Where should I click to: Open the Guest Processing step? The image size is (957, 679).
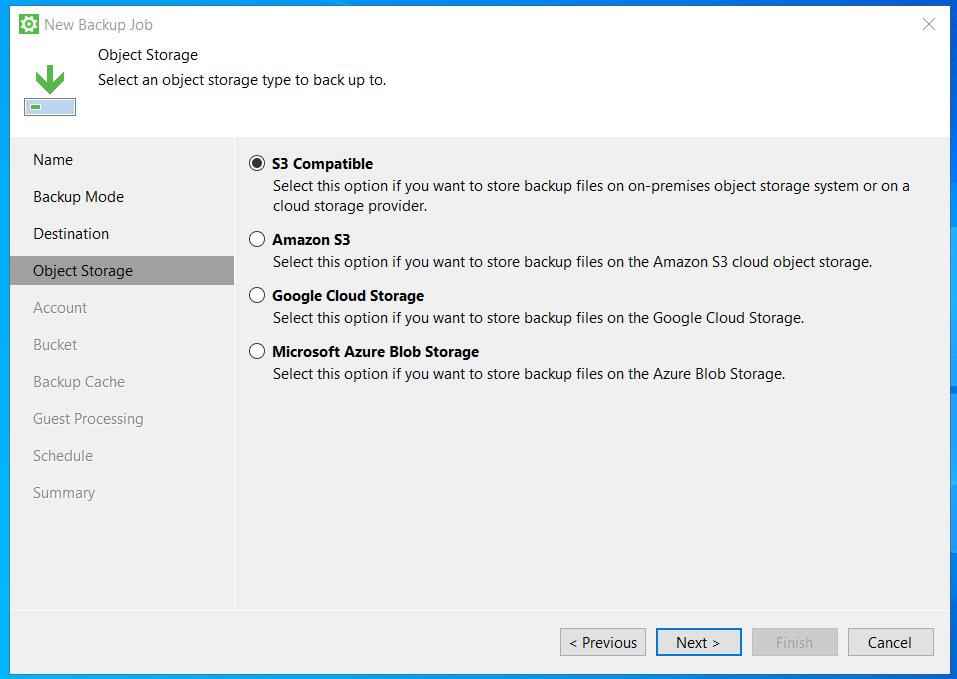point(88,419)
